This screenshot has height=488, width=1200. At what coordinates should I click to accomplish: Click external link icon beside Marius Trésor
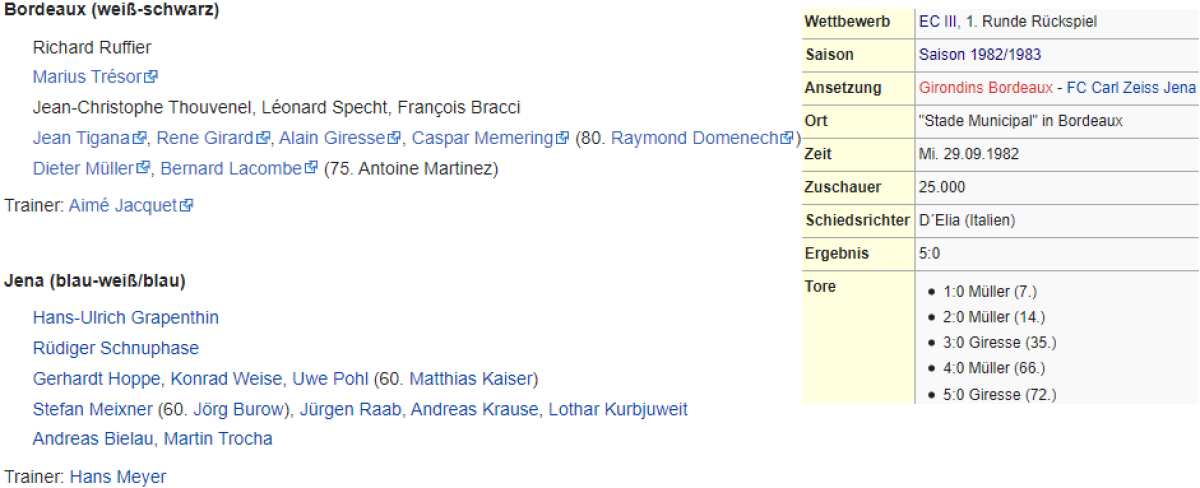coord(152,76)
